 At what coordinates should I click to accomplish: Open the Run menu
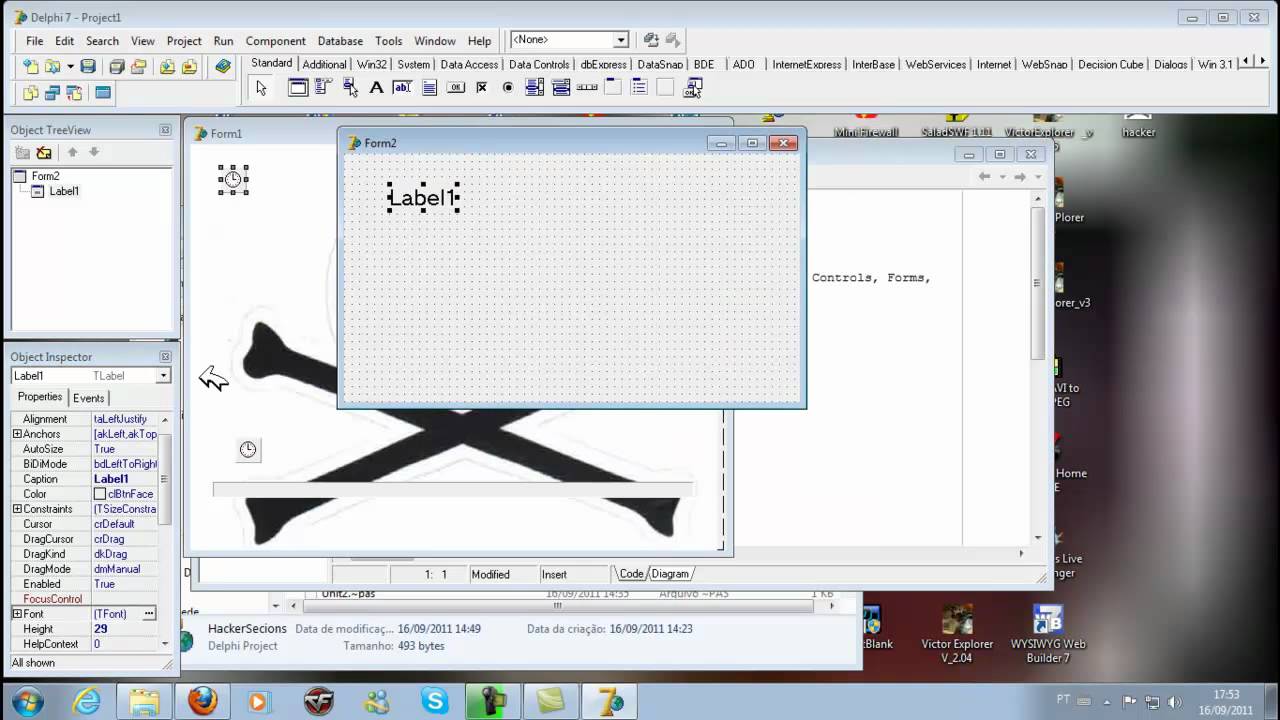coord(223,41)
